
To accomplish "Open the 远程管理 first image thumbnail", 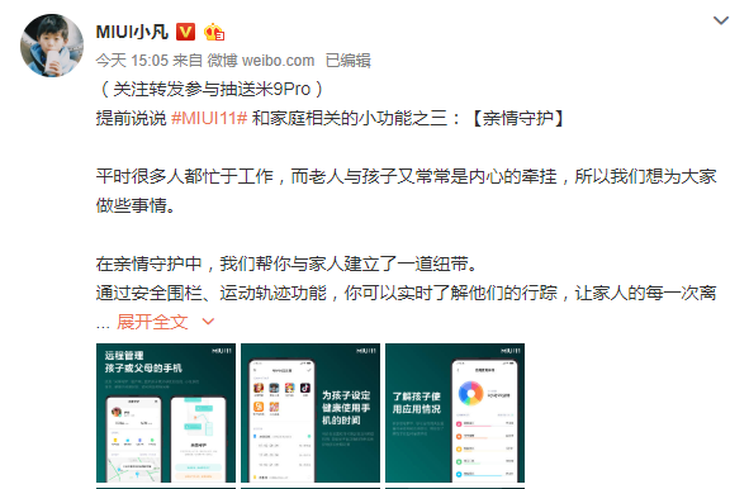I will click(x=166, y=413).
